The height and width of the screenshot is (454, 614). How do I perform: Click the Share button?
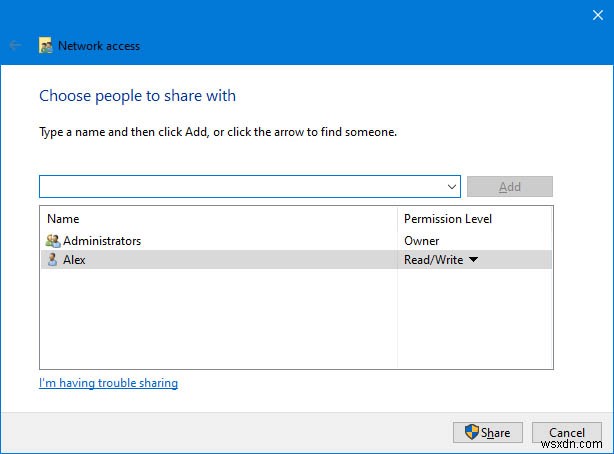click(x=488, y=433)
